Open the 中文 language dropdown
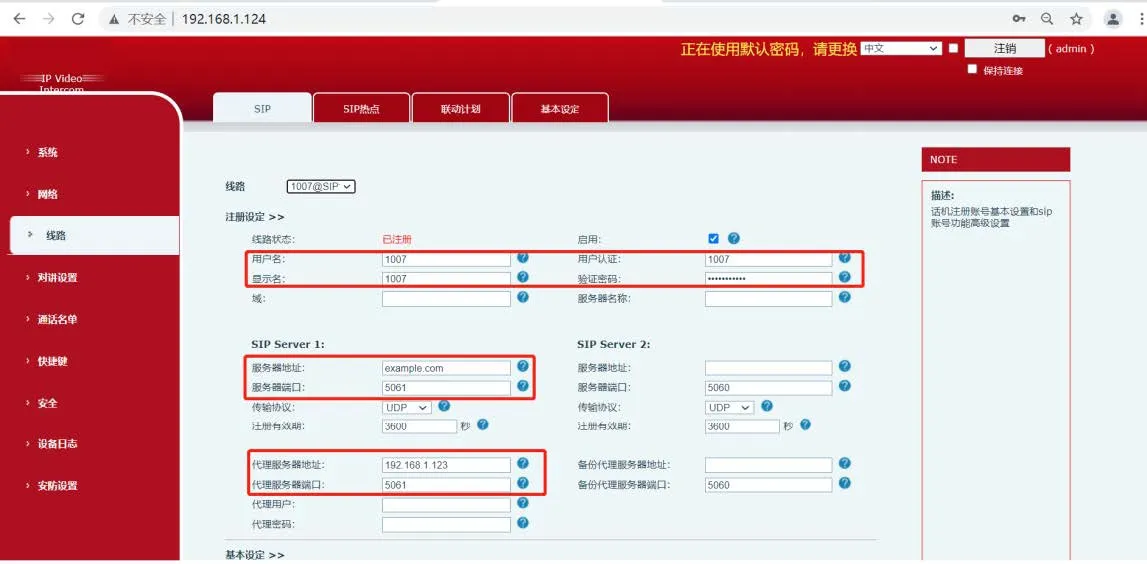The height and width of the screenshot is (564, 1147). pos(901,48)
